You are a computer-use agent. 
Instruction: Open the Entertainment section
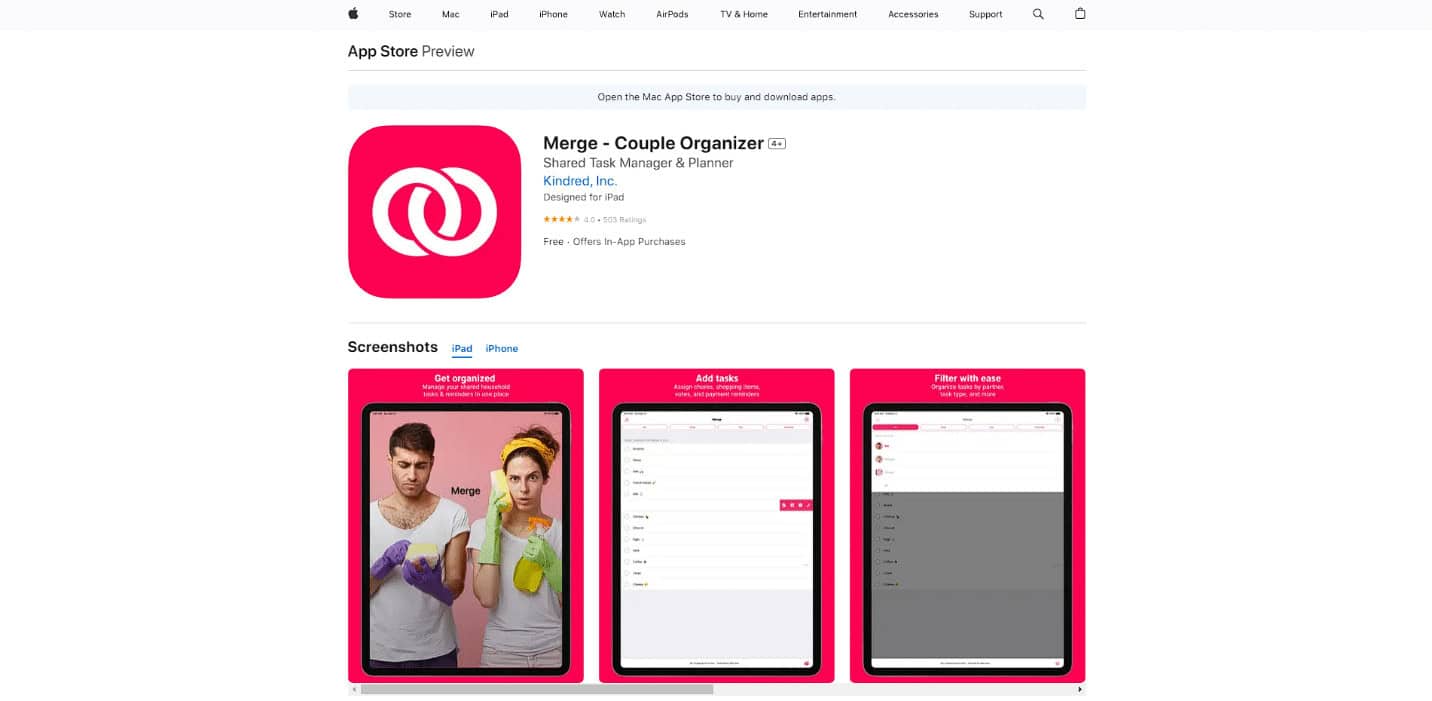827,14
